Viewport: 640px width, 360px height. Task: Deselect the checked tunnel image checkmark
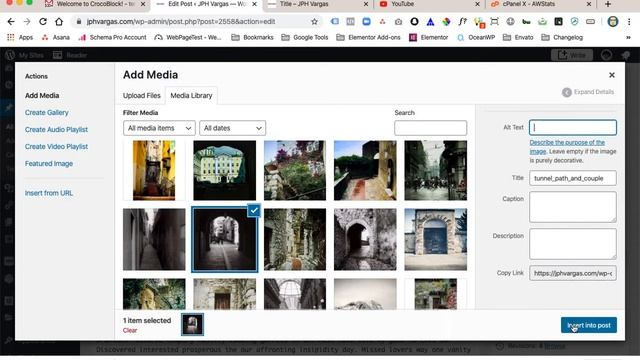tap(254, 211)
